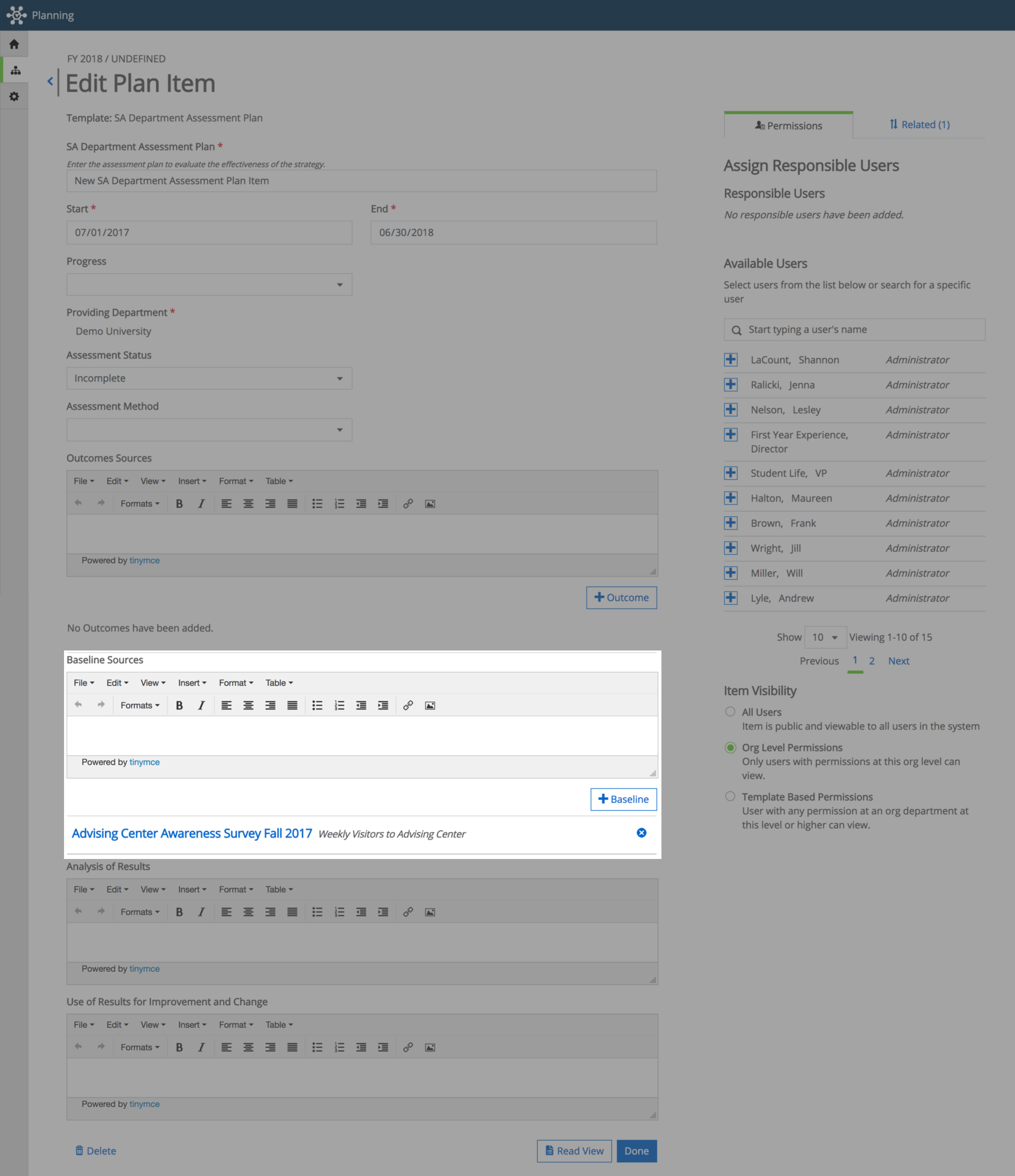This screenshot has height=1176, width=1015.
Task: Add Miller, Will with the plus icon
Action: click(731, 573)
